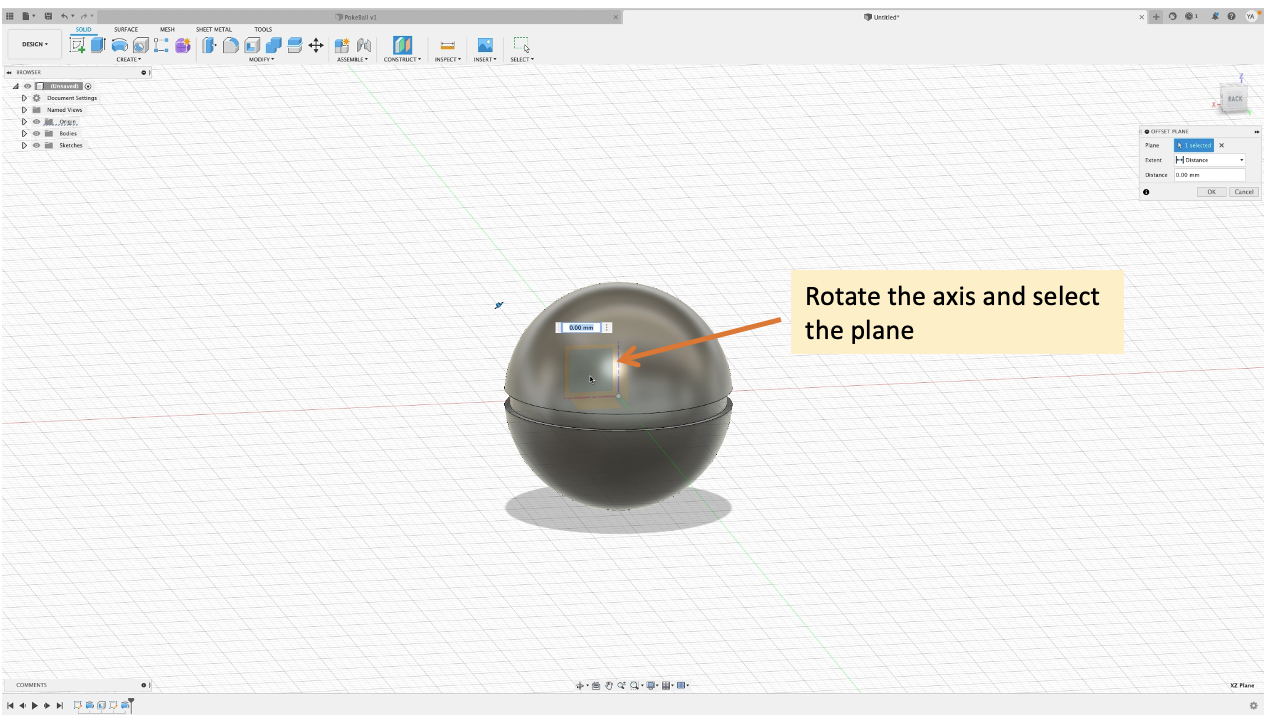Jump to the timeline beginning

[x=10, y=705]
